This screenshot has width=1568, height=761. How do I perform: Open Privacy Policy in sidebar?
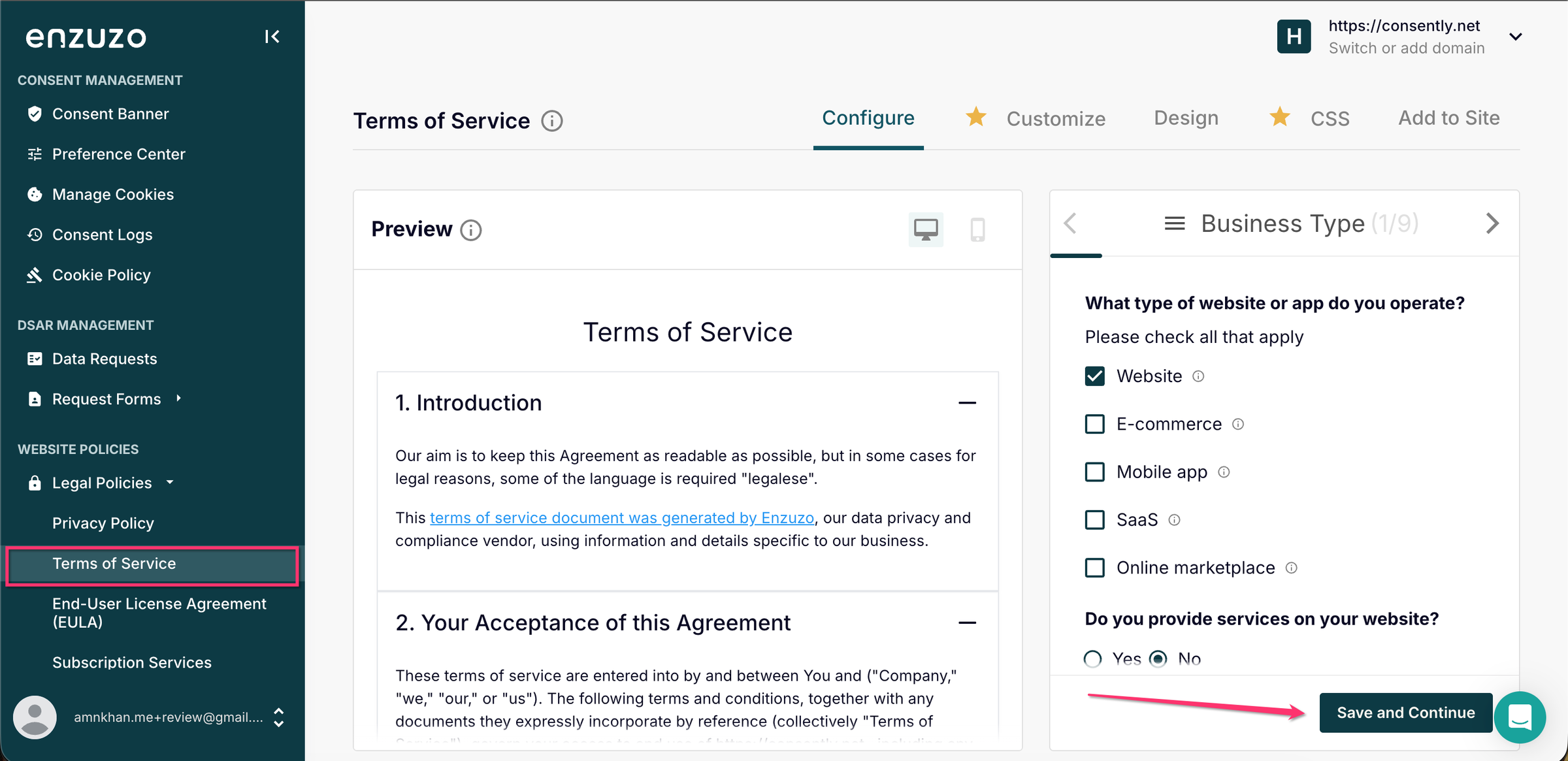click(x=103, y=523)
